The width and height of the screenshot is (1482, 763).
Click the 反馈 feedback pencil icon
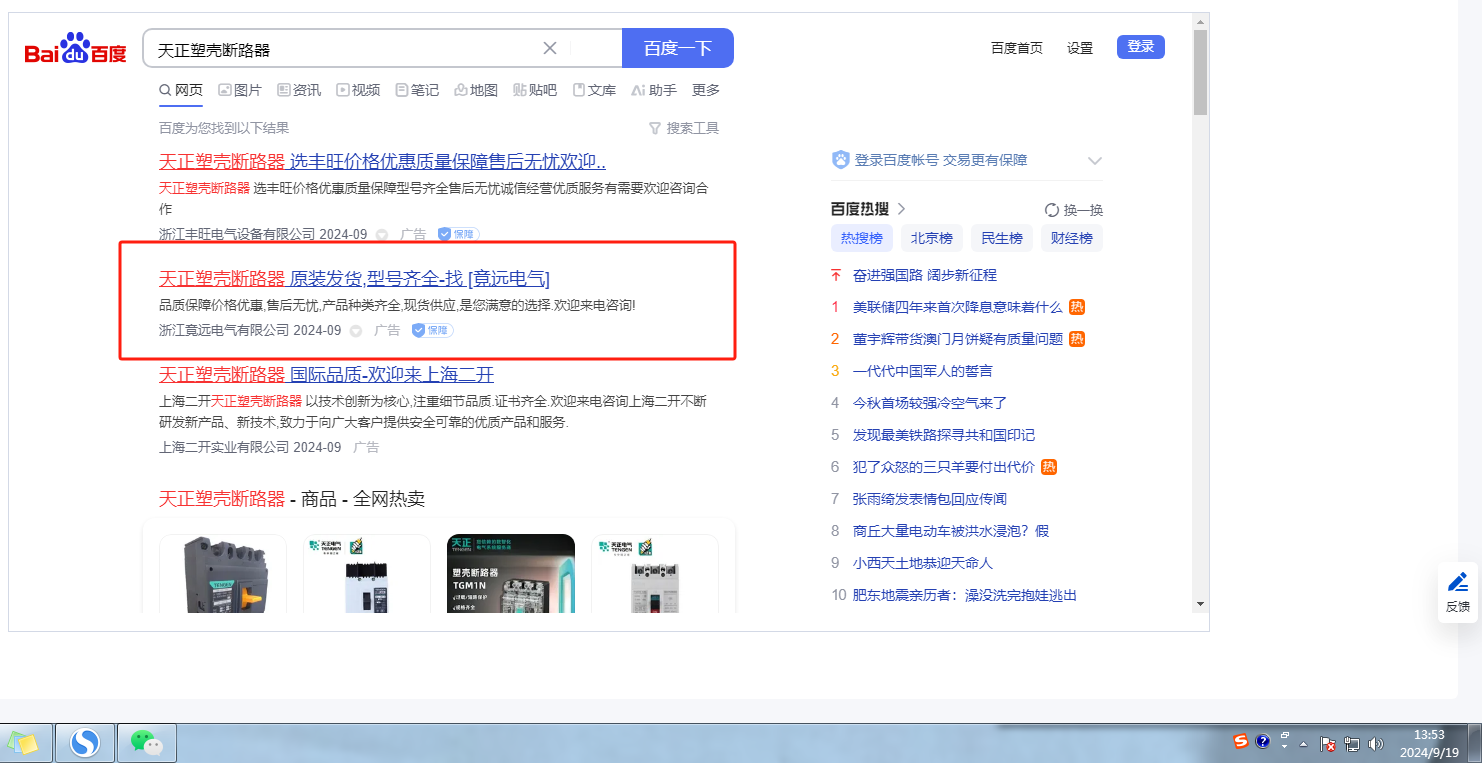pos(1458,582)
